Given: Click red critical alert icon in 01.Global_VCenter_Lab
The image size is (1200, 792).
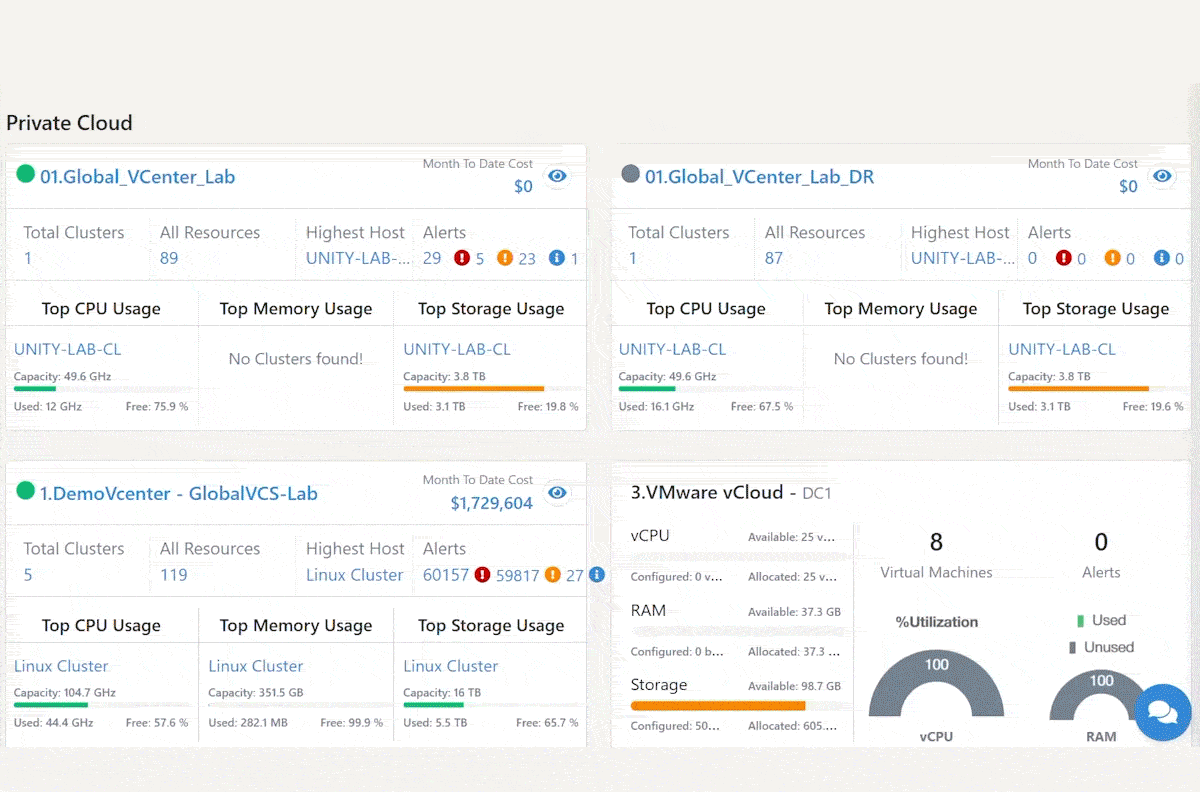Looking at the screenshot, I should tap(462, 258).
